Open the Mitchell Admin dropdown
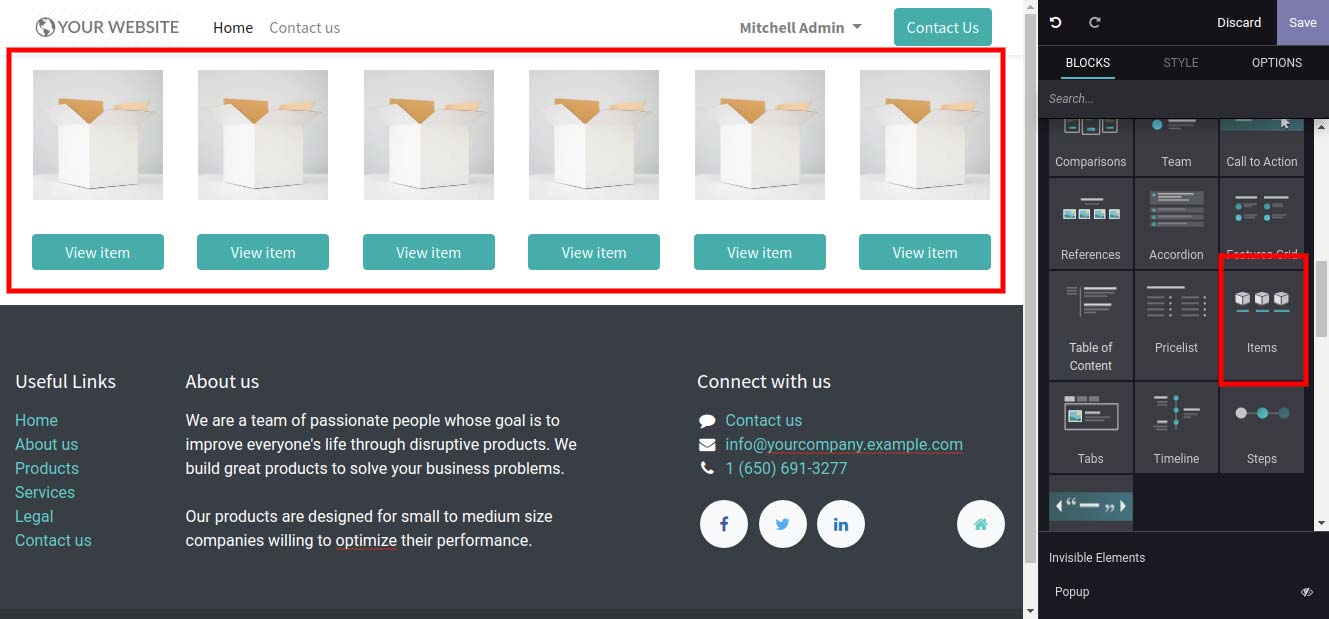1329x619 pixels. point(800,28)
